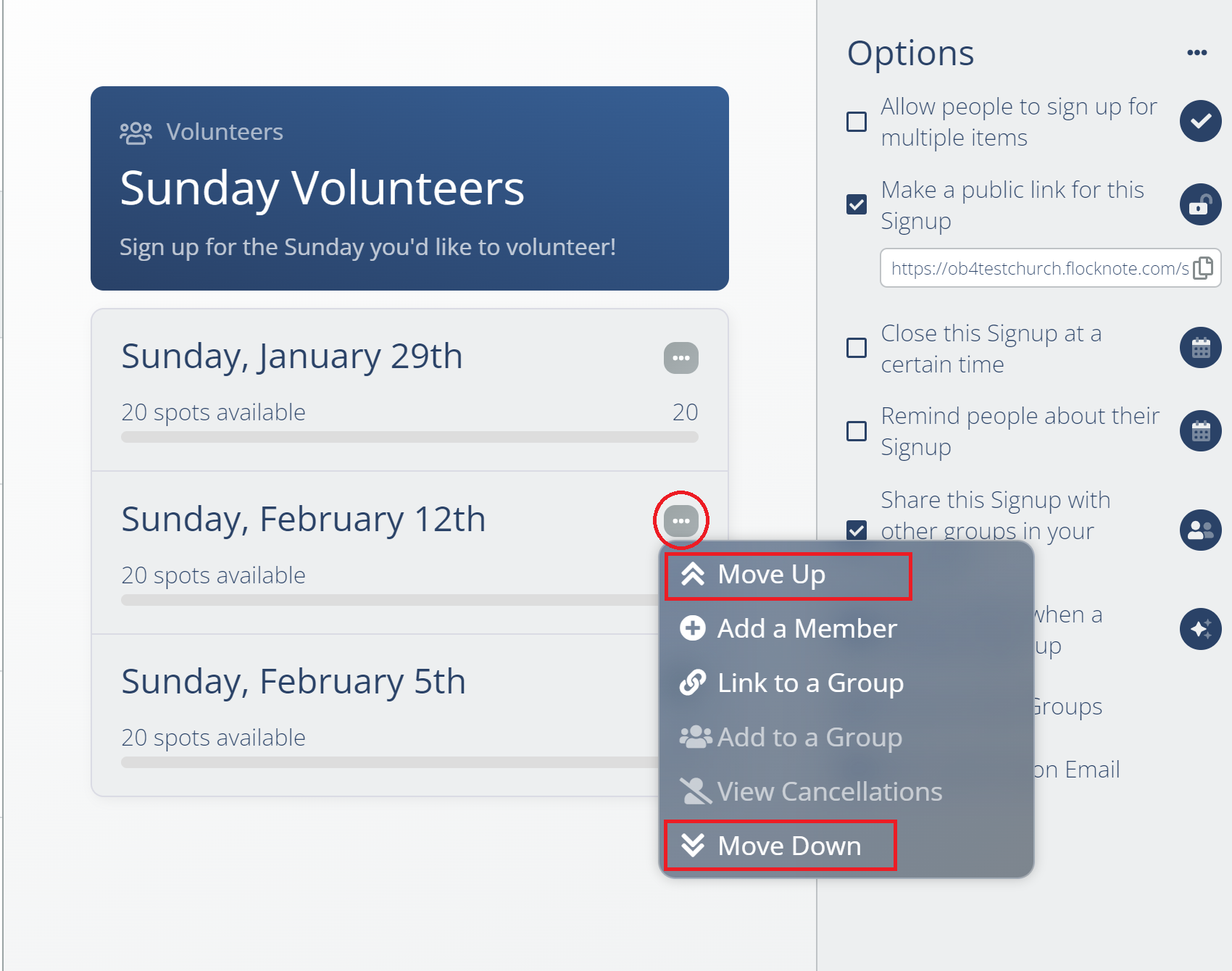Viewport: 1232px width, 971px height.
Task: Click the spots progress bar under January 29th
Action: pos(409,438)
